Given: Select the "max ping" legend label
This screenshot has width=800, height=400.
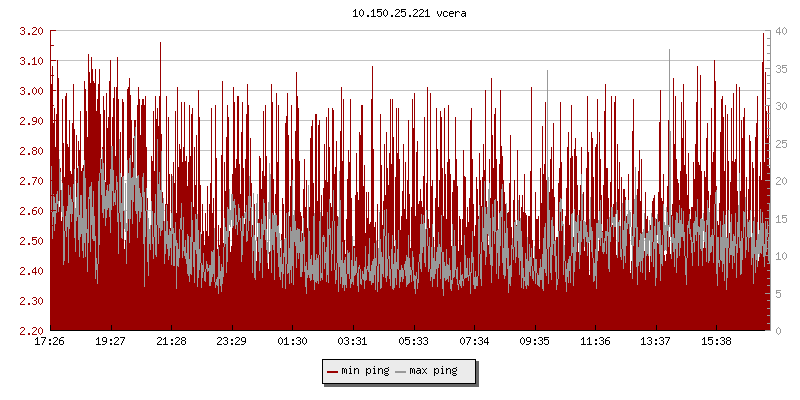Looking at the screenshot, I should 435,371.
